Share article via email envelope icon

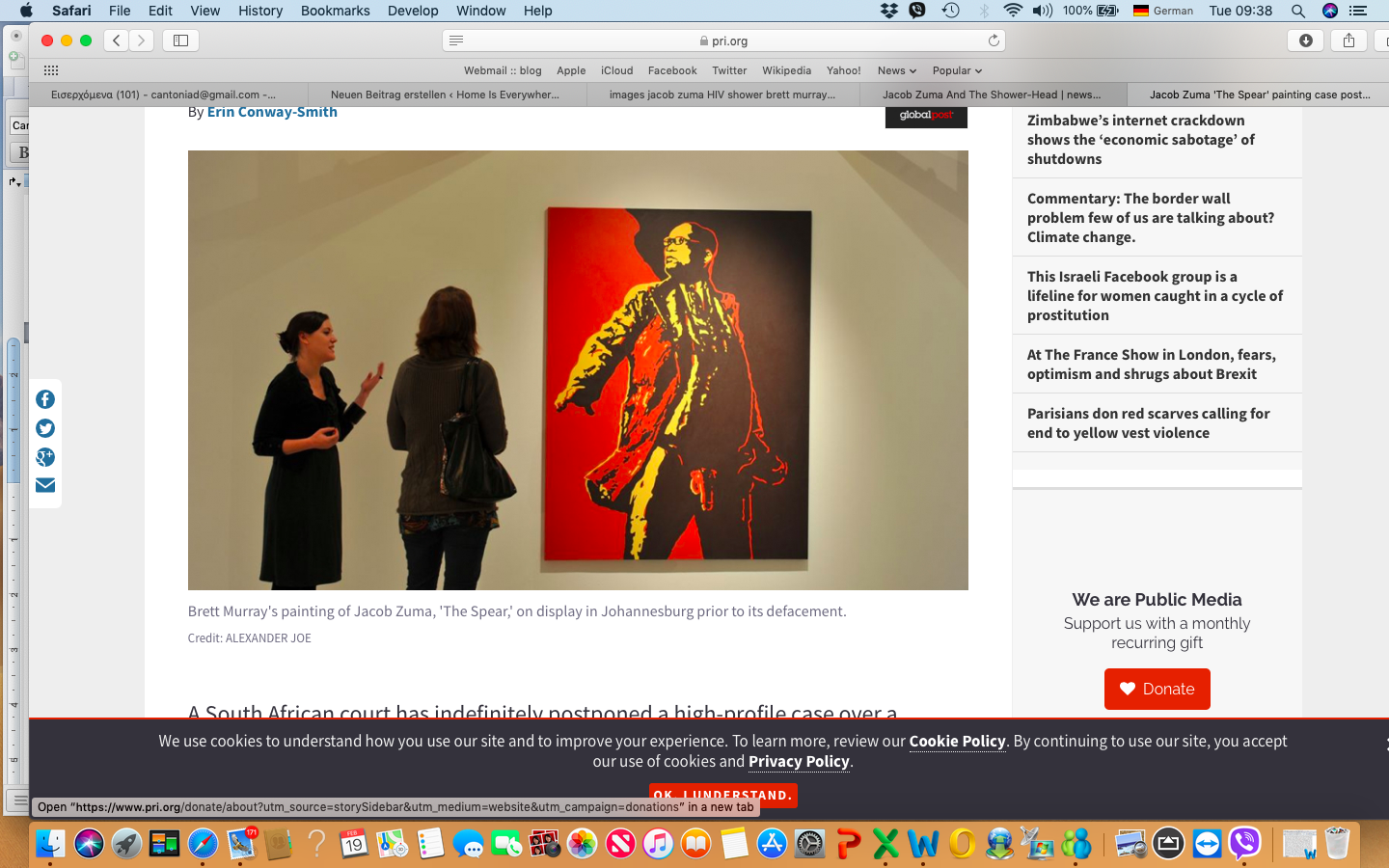click(45, 485)
